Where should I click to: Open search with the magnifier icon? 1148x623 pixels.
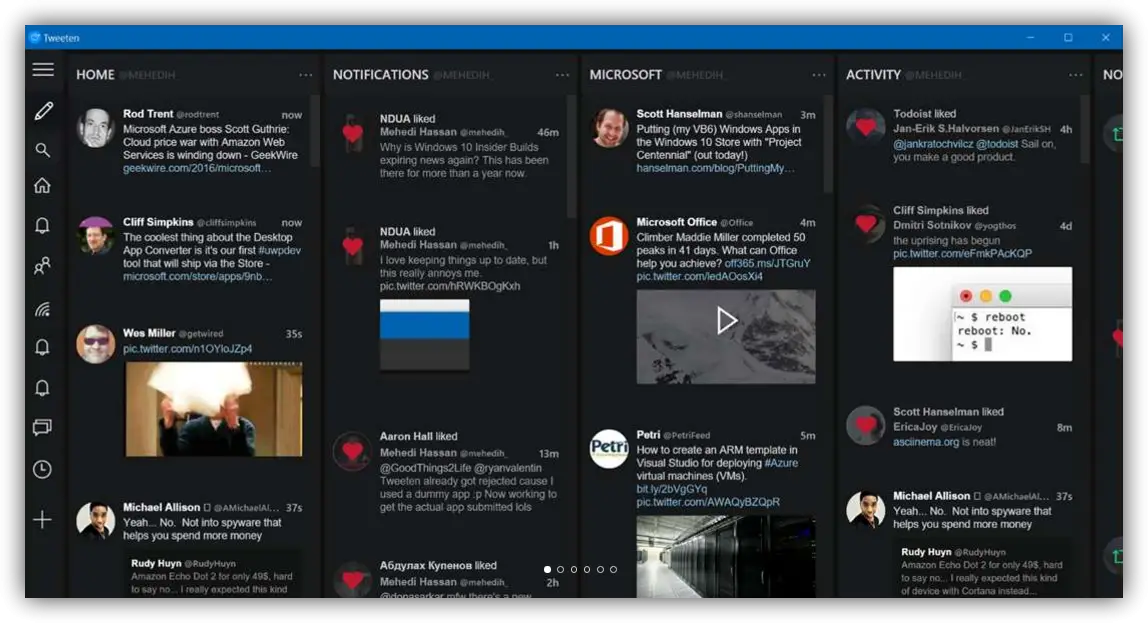coord(42,150)
